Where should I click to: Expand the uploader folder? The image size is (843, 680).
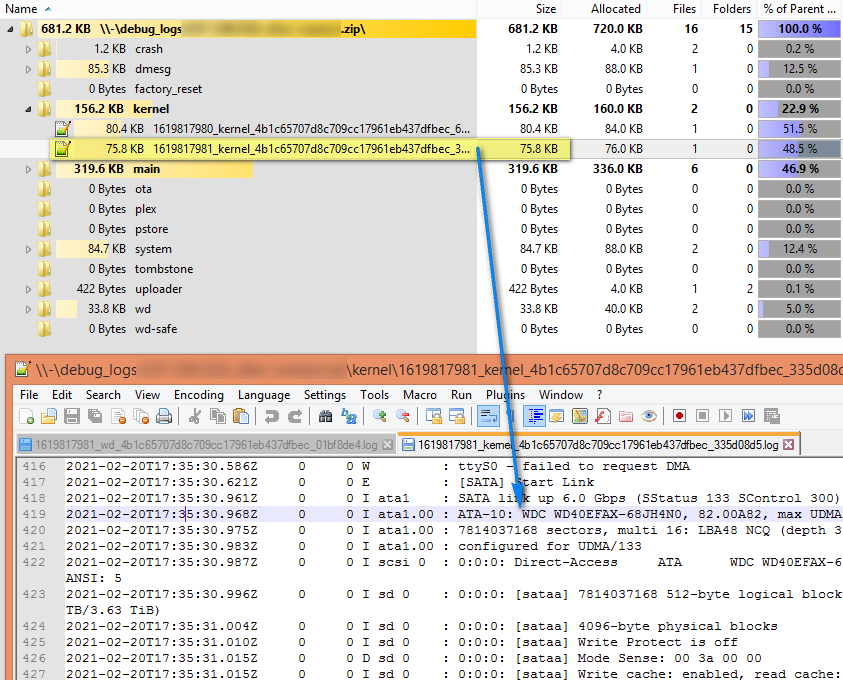click(x=28, y=289)
